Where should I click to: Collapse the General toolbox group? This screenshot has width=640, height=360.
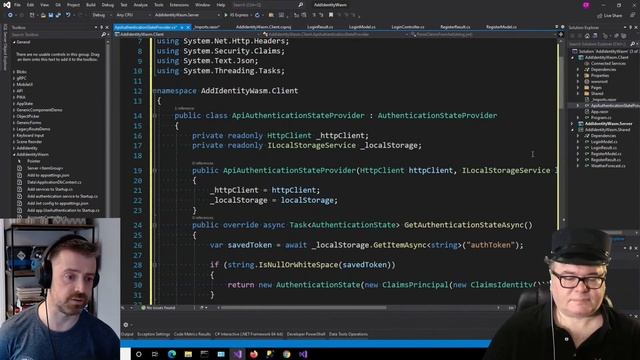tap(14, 42)
